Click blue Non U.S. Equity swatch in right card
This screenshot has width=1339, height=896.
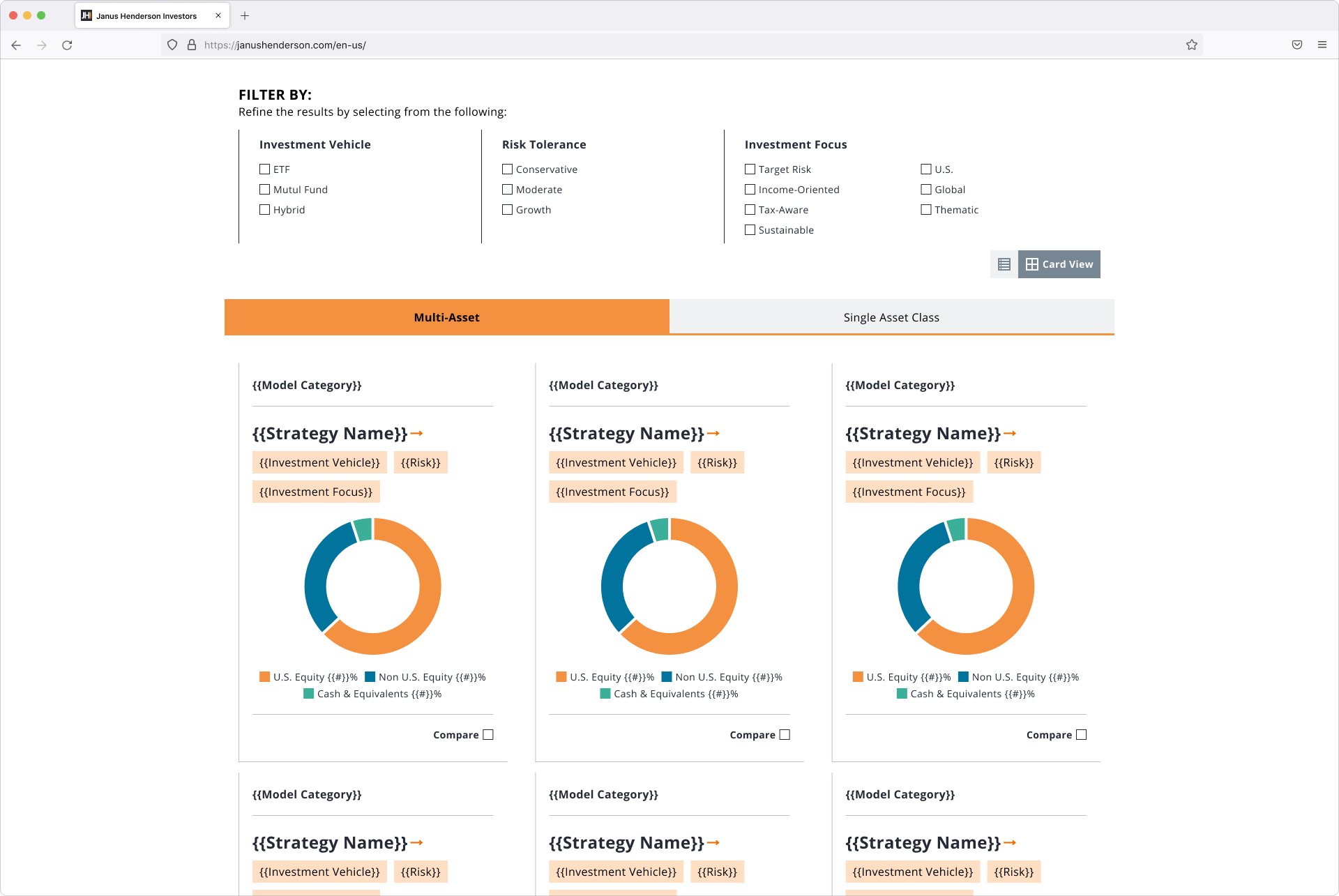[x=963, y=677]
